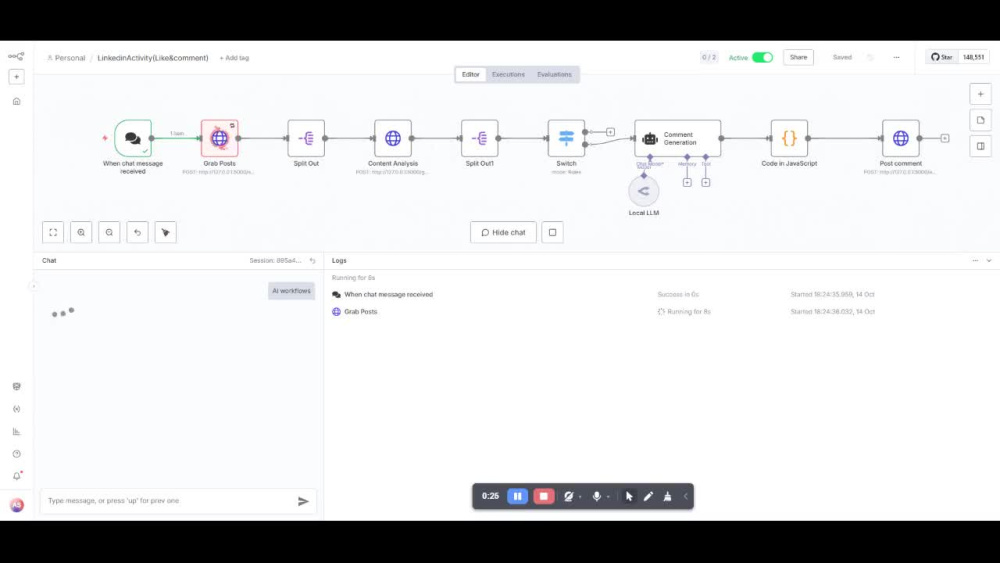Image resolution: width=1000 pixels, height=563 pixels.
Task: Click Add tag link
Action: pos(234,58)
